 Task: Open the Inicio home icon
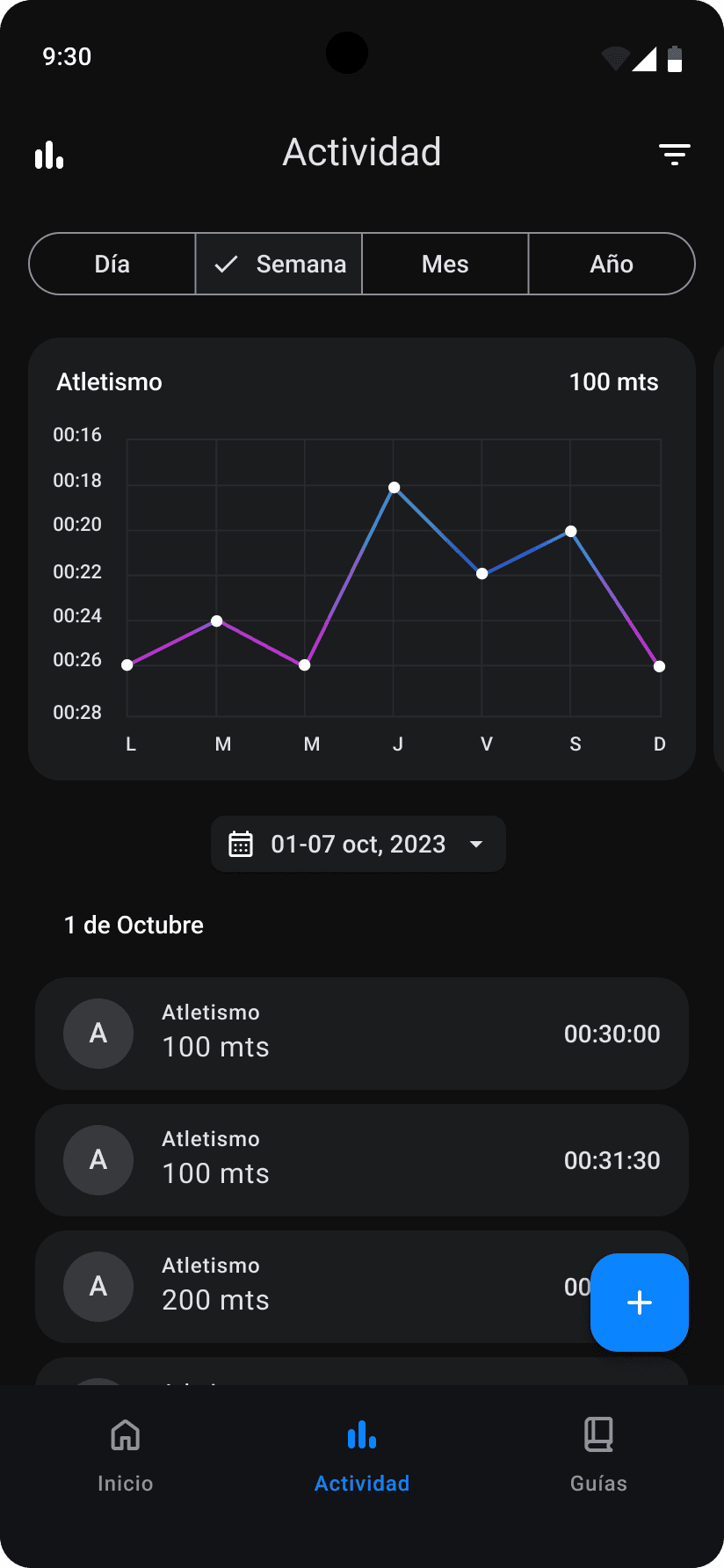126,1435
